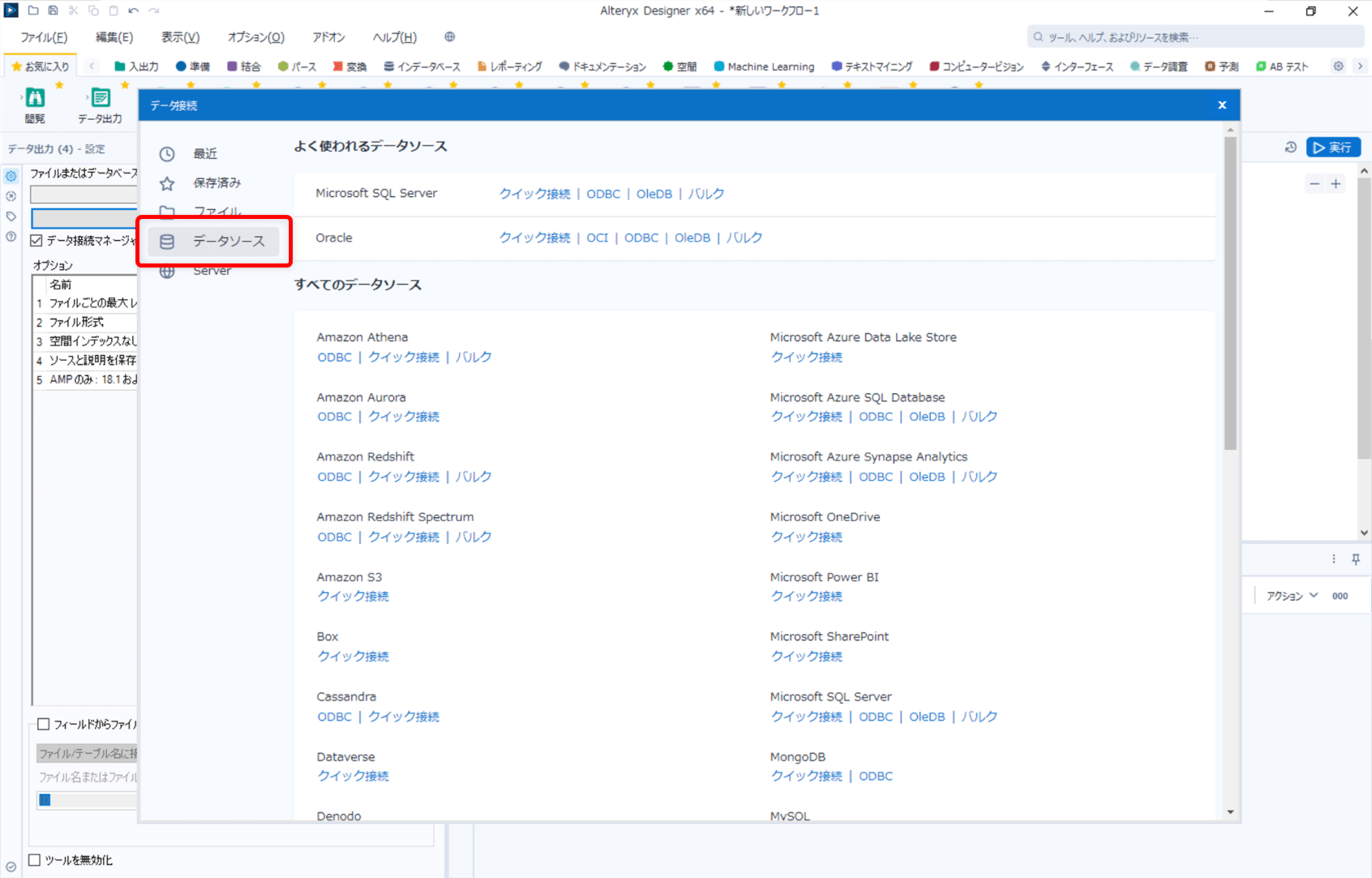The width and height of the screenshot is (1372, 878).
Task: Switch to the Machine Learning palette tab
Action: [x=764, y=67]
